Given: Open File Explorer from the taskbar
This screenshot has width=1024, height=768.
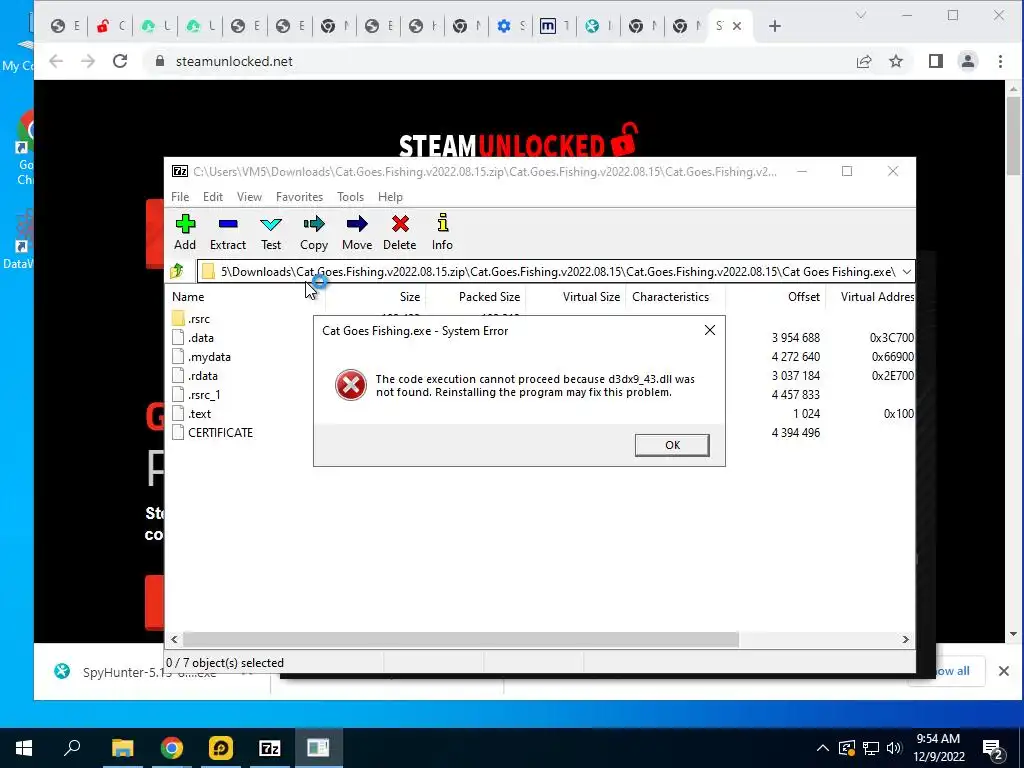Looking at the screenshot, I should click(x=122, y=748).
